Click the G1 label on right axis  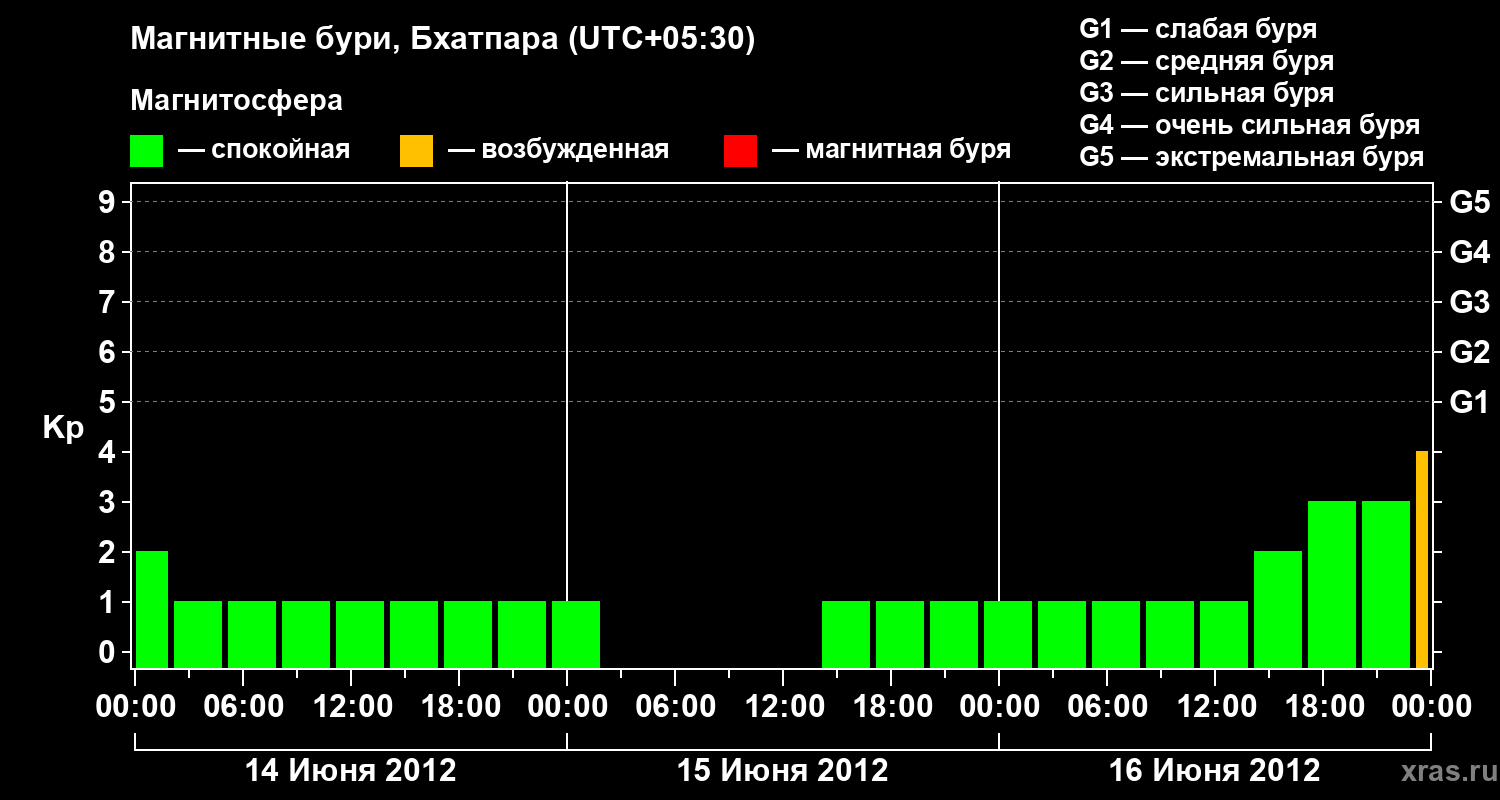tap(1469, 402)
